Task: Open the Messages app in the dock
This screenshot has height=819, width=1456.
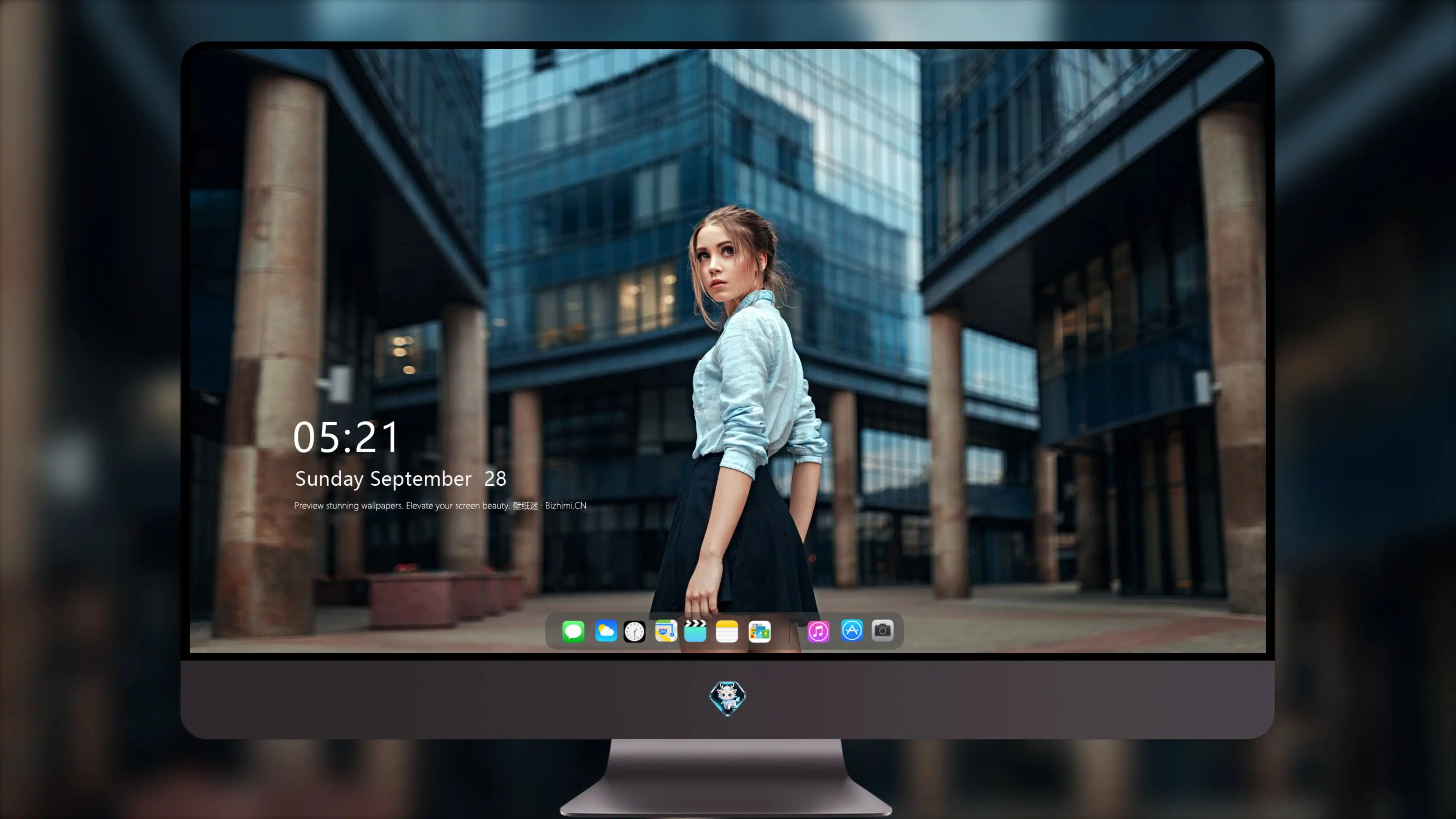Action: [573, 631]
